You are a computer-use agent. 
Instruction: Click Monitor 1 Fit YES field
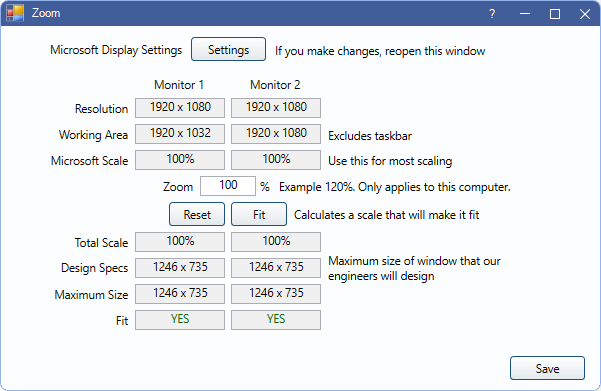pos(180,320)
